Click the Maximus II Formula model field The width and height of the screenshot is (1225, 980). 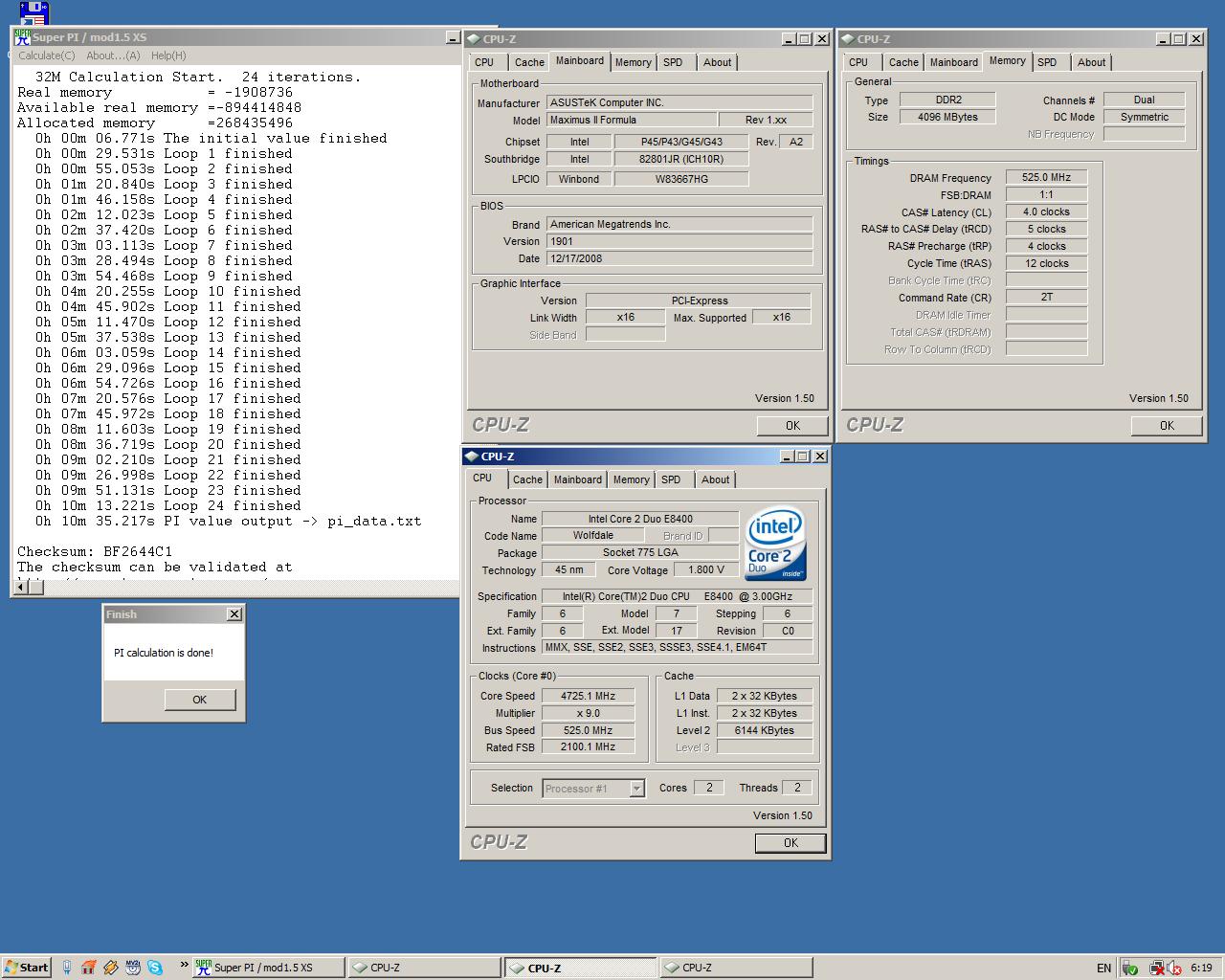632,120
